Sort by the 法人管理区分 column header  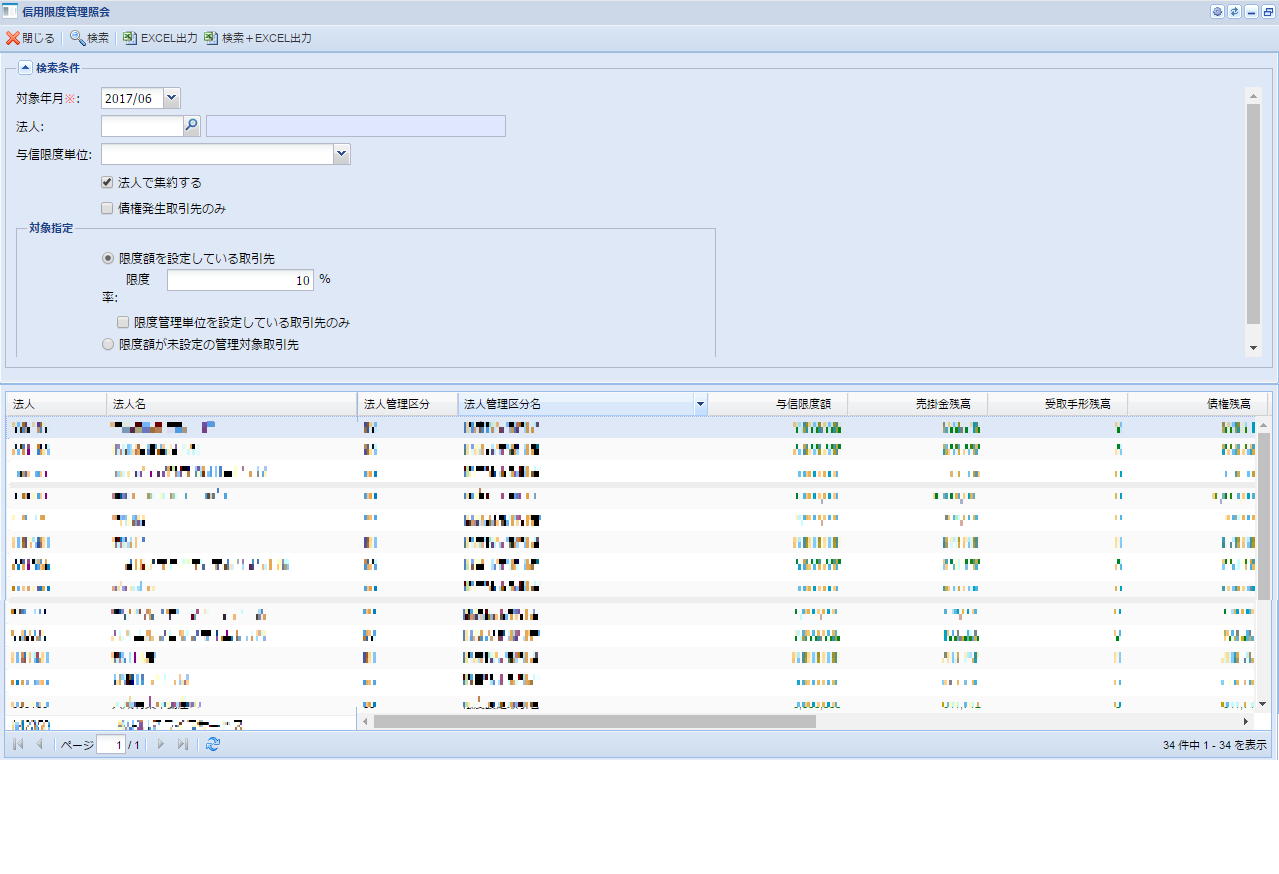pos(407,404)
